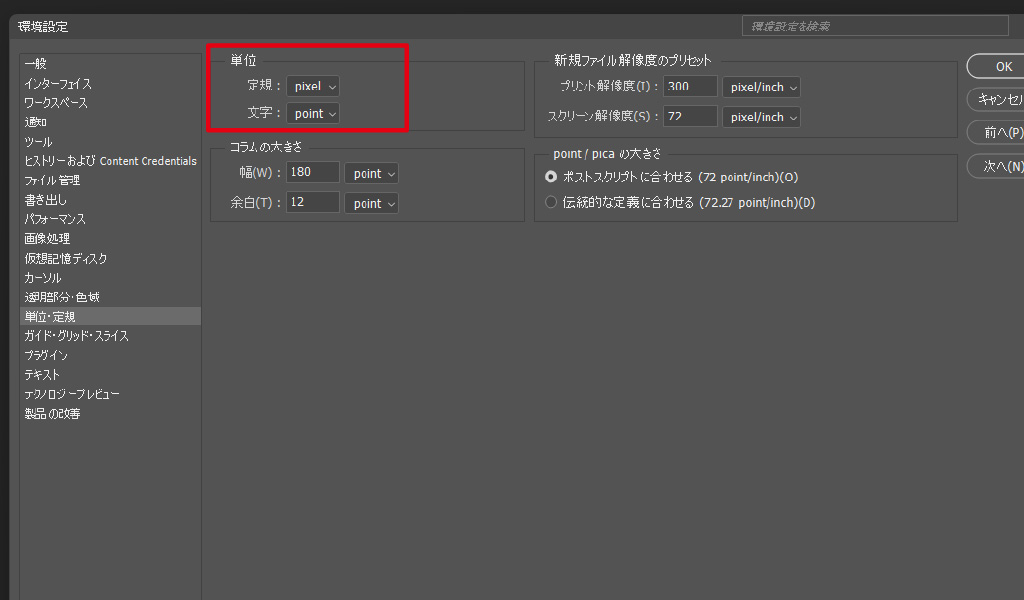Viewport: 1024px width, 600px height.
Task: Open the 幅 unit dropdown
Action: 371,173
